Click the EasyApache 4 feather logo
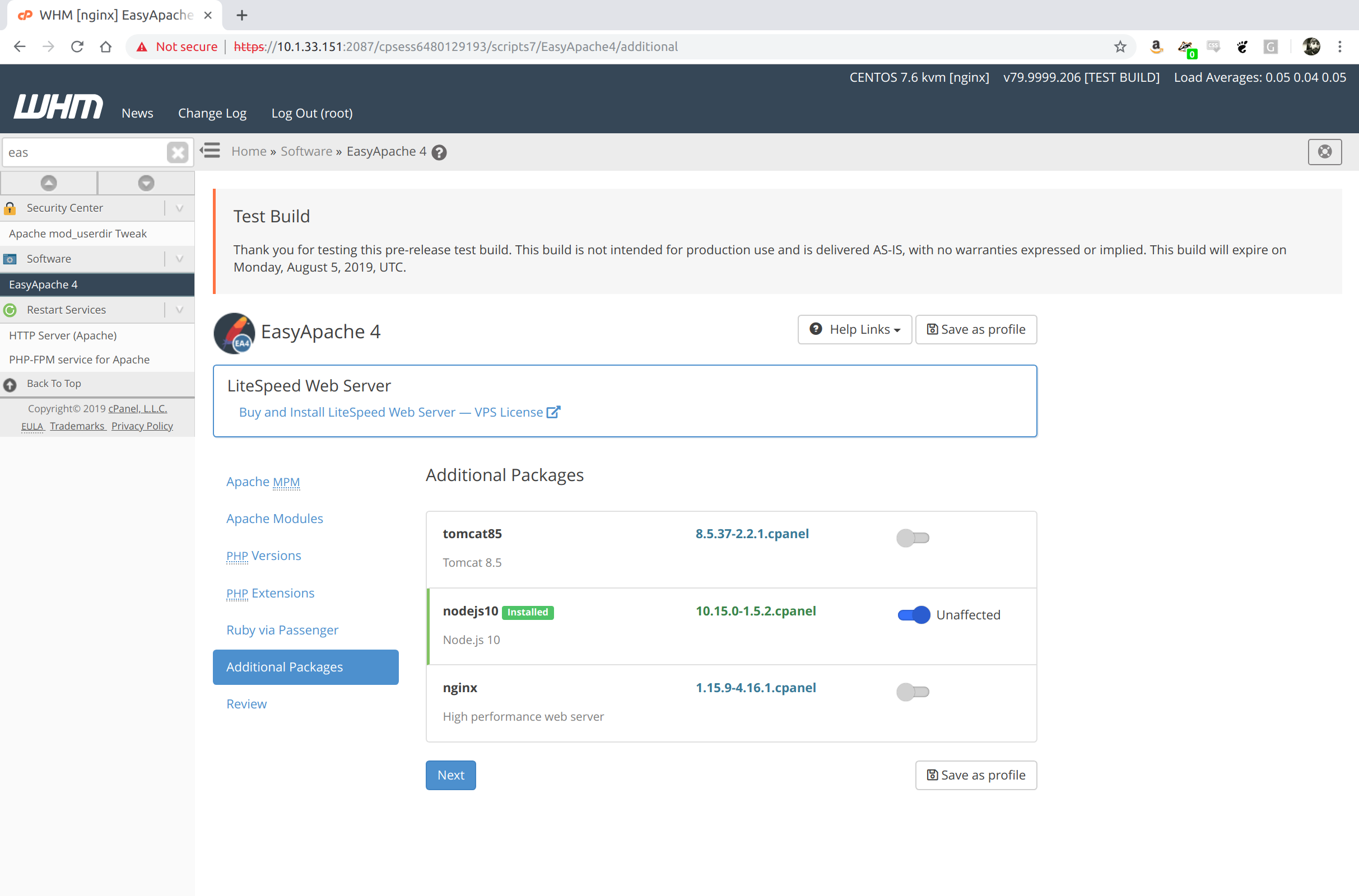The image size is (1359, 896). pyautogui.click(x=234, y=333)
